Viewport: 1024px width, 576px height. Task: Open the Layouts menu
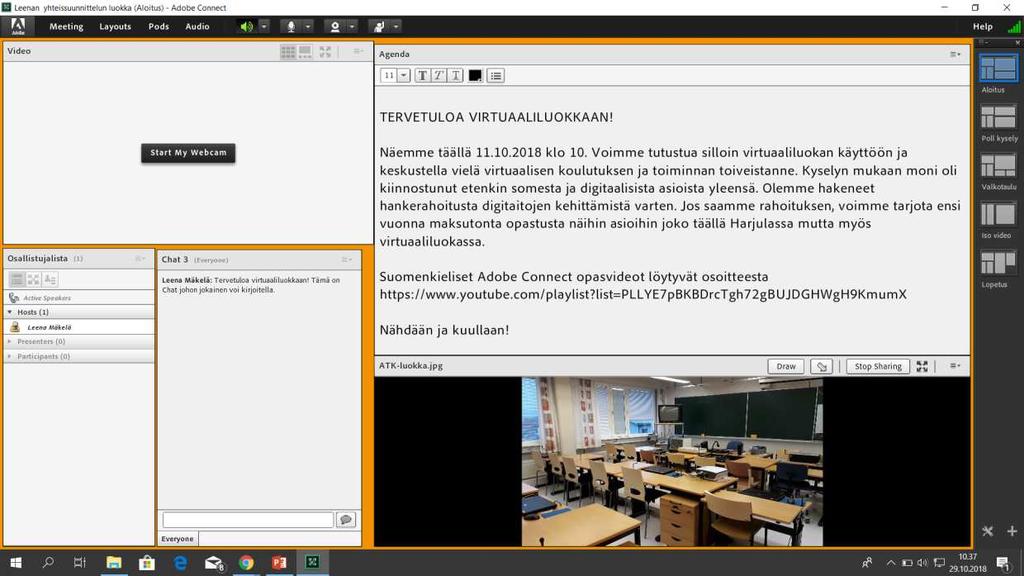[x=115, y=27]
